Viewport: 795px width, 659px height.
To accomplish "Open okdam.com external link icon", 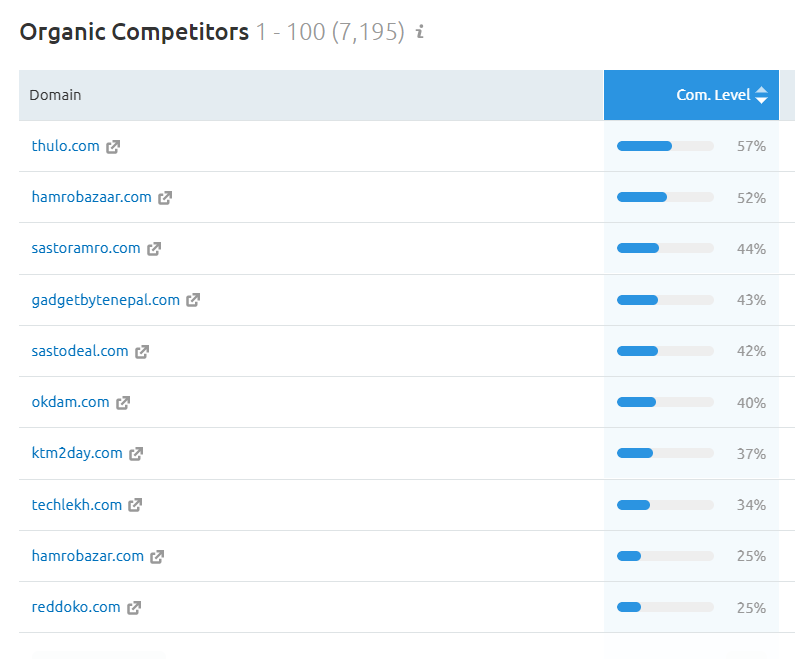I will point(123,403).
